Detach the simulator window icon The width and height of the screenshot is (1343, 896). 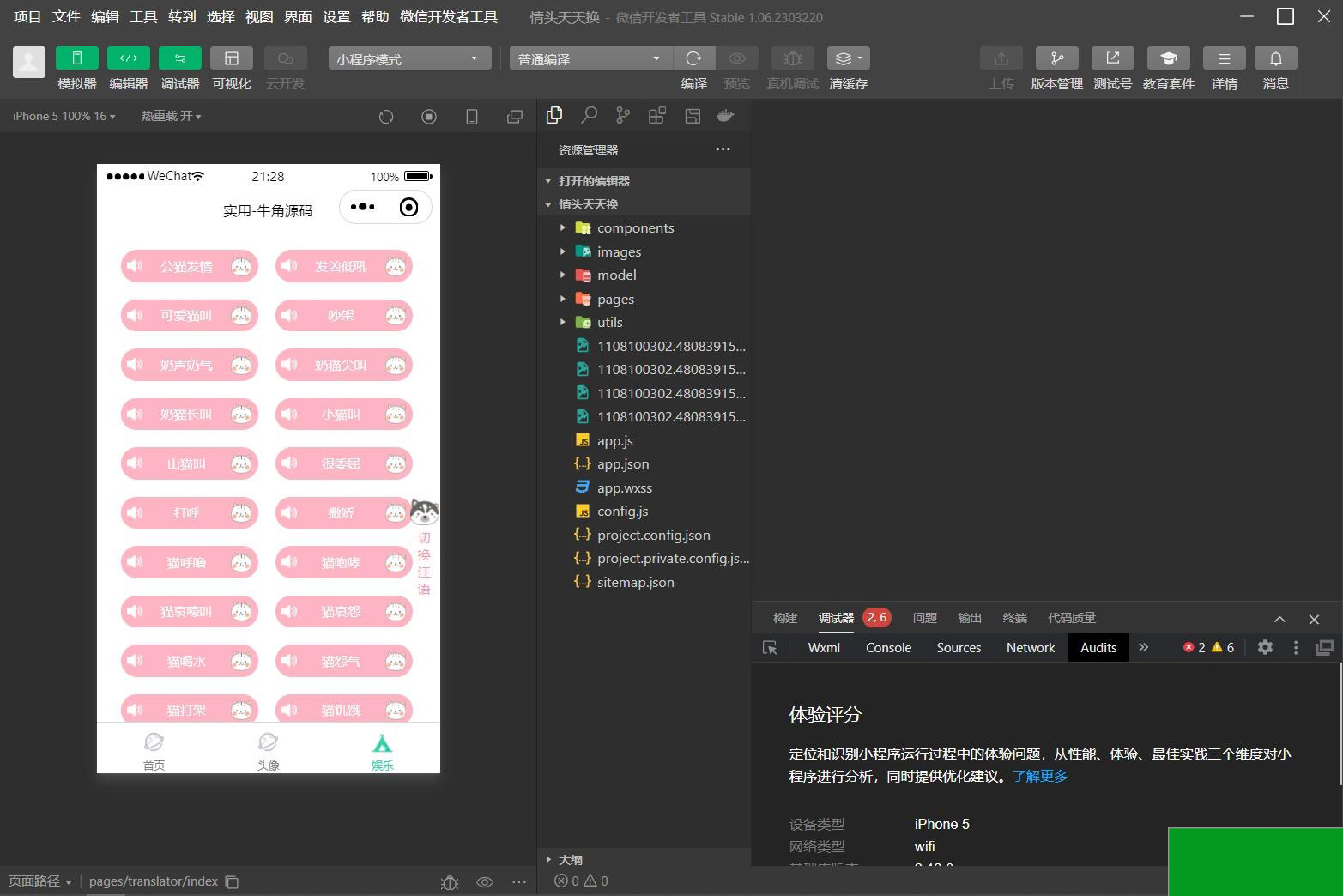(x=515, y=117)
